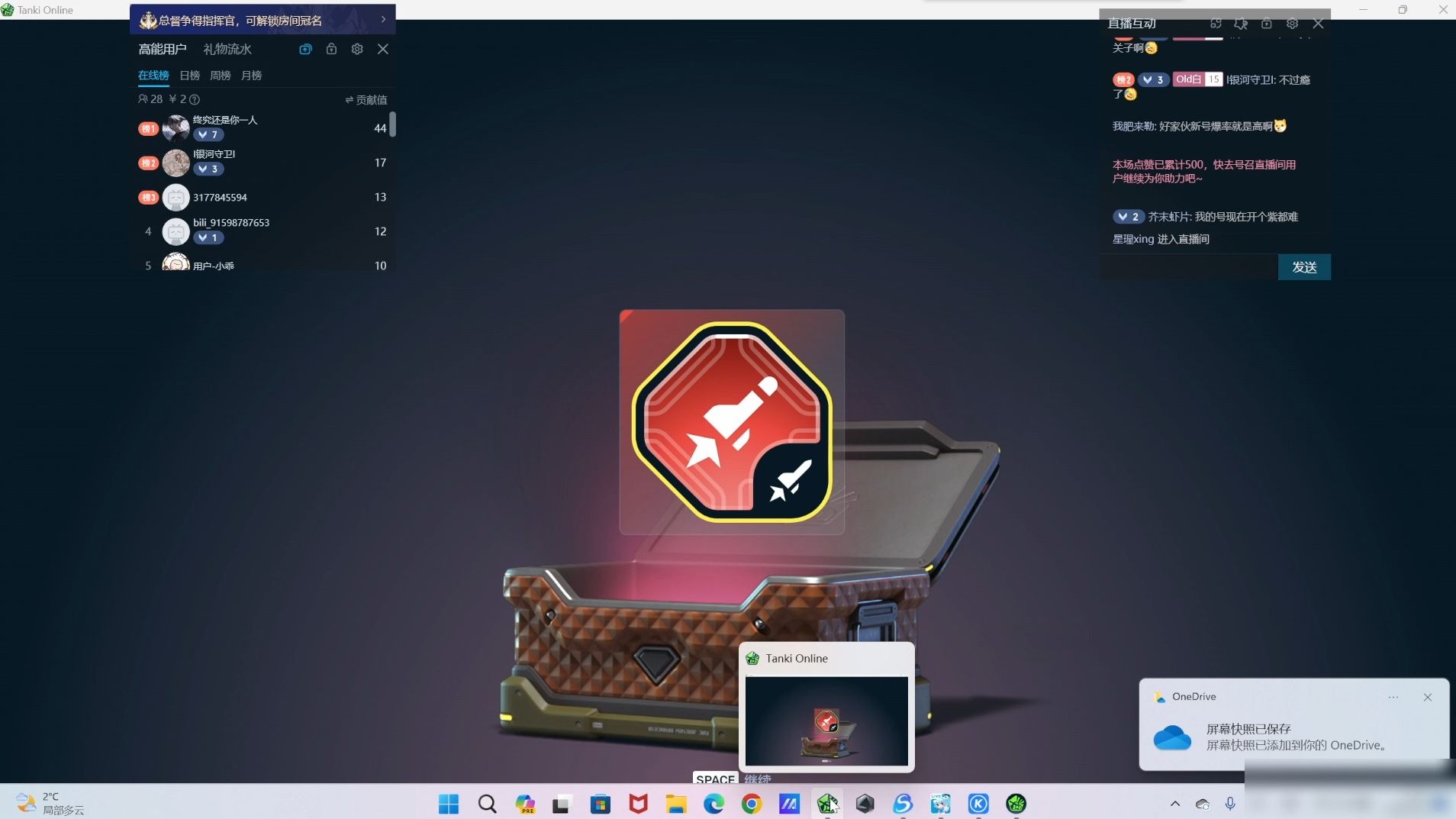Open settings gear in 高能用户 panel
This screenshot has width=1456, height=819.
point(357,49)
